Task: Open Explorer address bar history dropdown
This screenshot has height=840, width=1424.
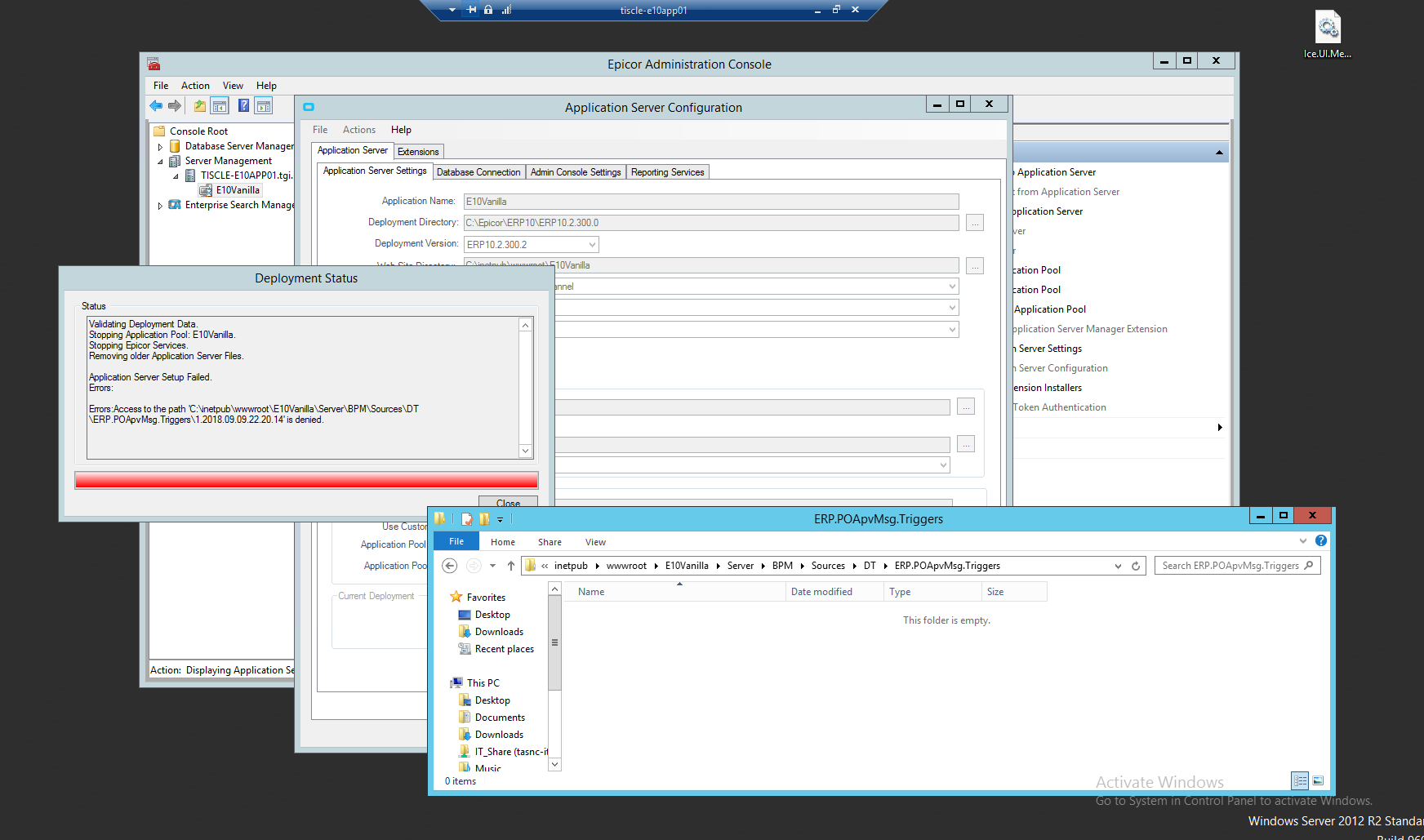Action: coord(1118,566)
